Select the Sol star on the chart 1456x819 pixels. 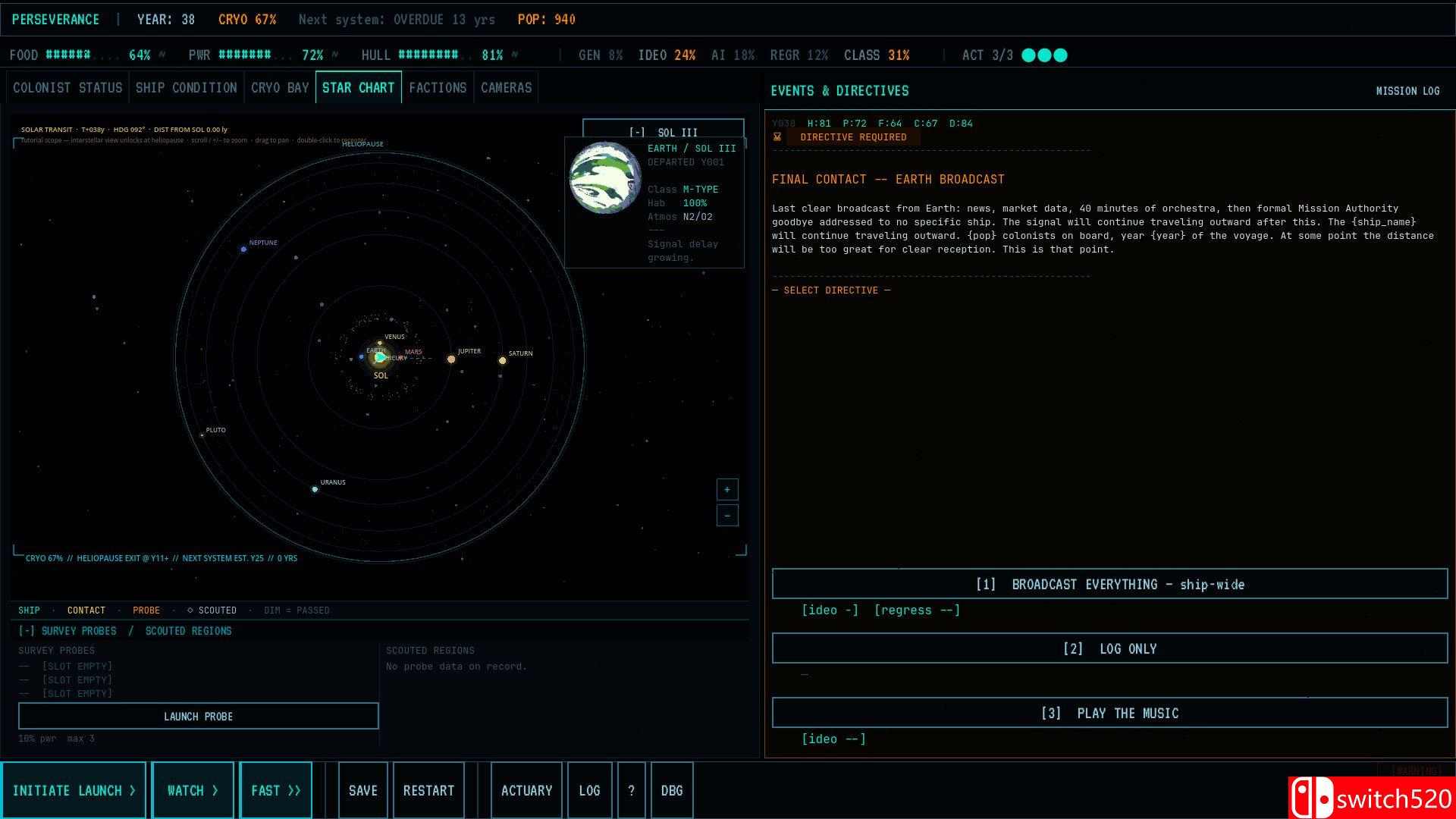pyautogui.click(x=380, y=357)
